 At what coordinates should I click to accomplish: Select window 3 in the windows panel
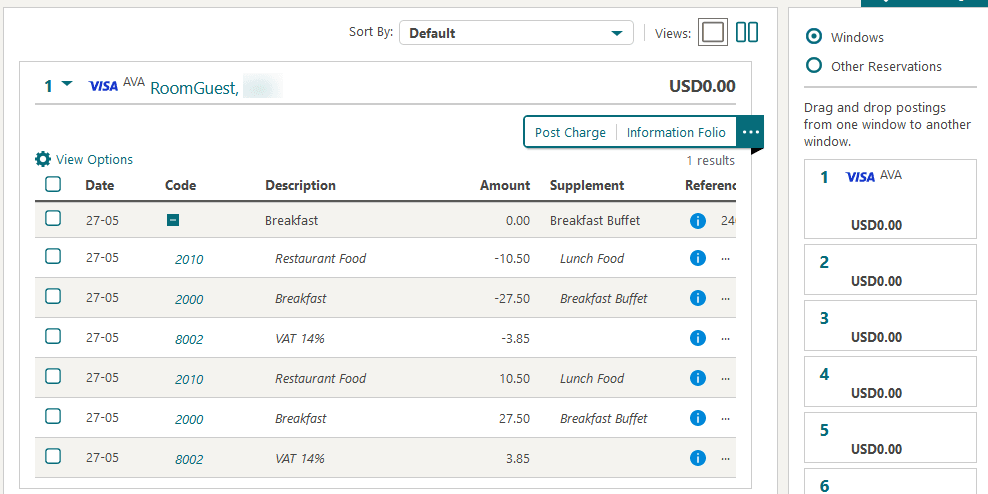coord(890,325)
